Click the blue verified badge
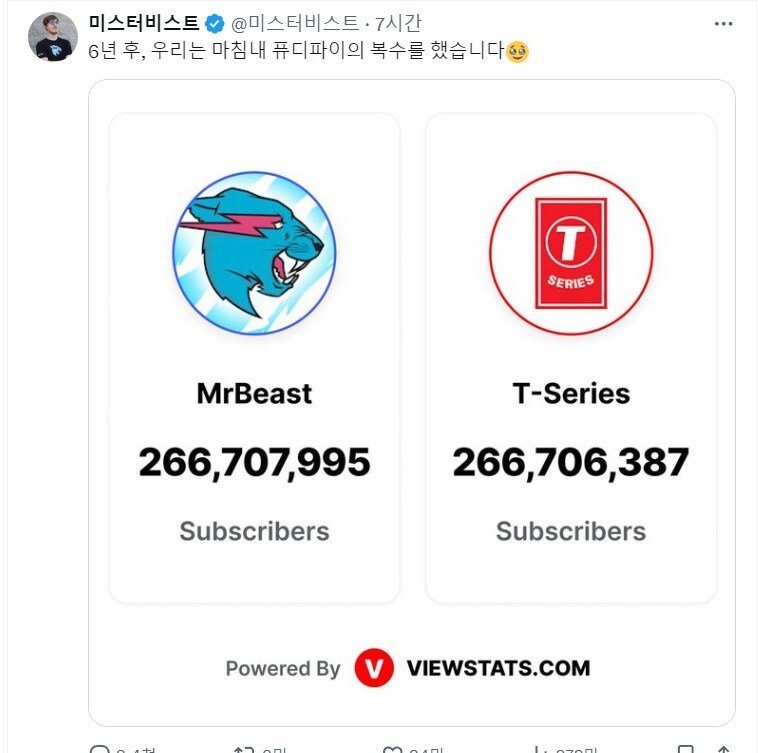 point(214,23)
